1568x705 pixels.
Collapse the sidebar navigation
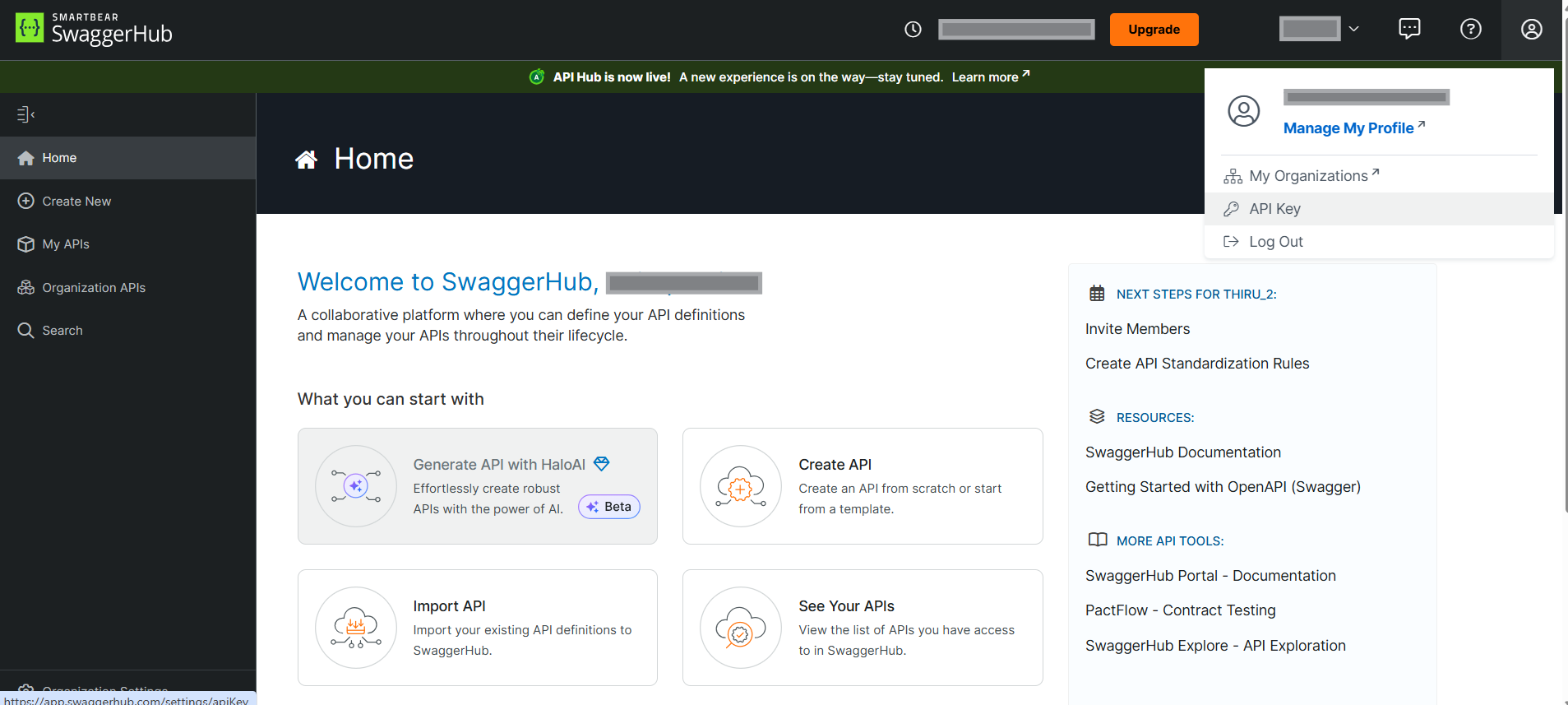25,114
